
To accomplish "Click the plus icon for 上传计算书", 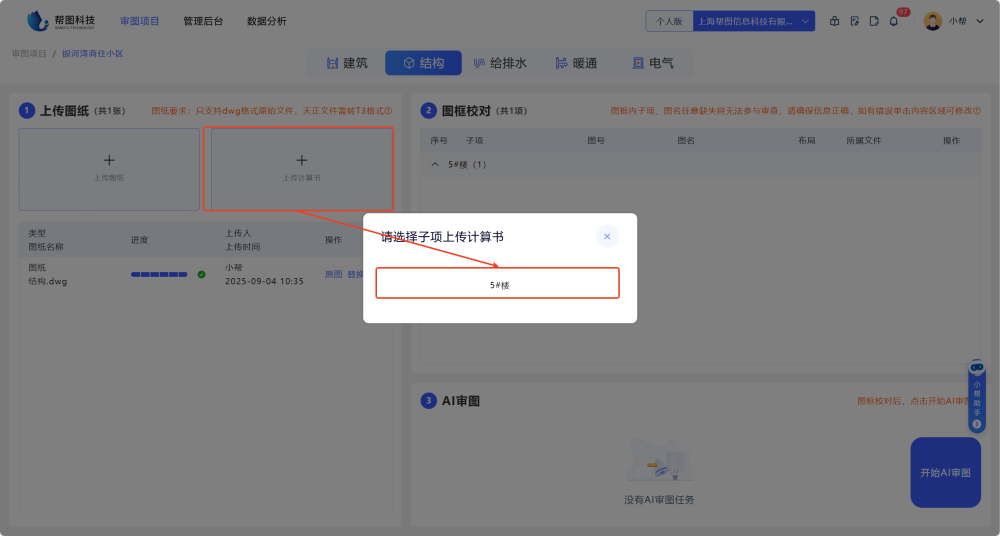I will pos(302,160).
